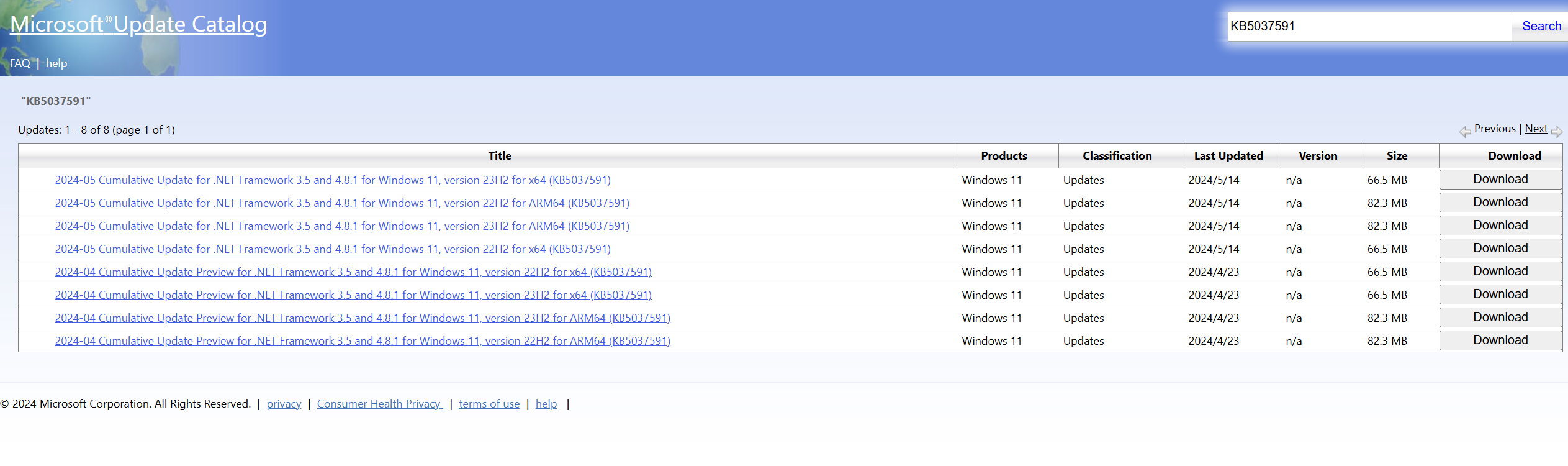The height and width of the screenshot is (466, 1568).
Task: Open the help link in footer
Action: (x=546, y=404)
